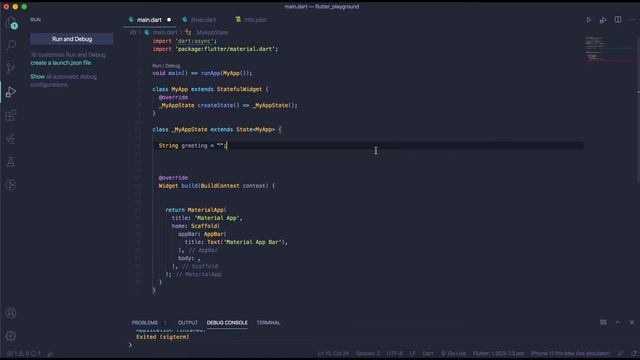Click the Run and Debug button
Viewport: 640px width, 360px height.
[x=72, y=39]
